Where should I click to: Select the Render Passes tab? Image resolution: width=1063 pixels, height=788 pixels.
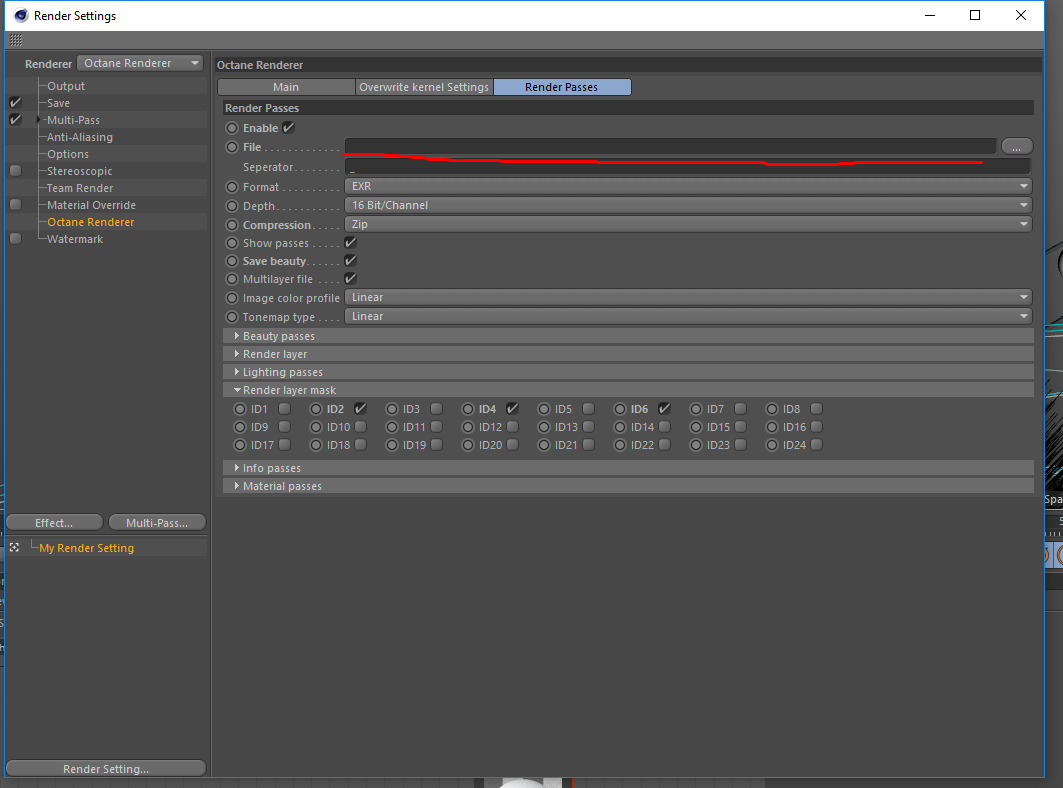[x=562, y=87]
